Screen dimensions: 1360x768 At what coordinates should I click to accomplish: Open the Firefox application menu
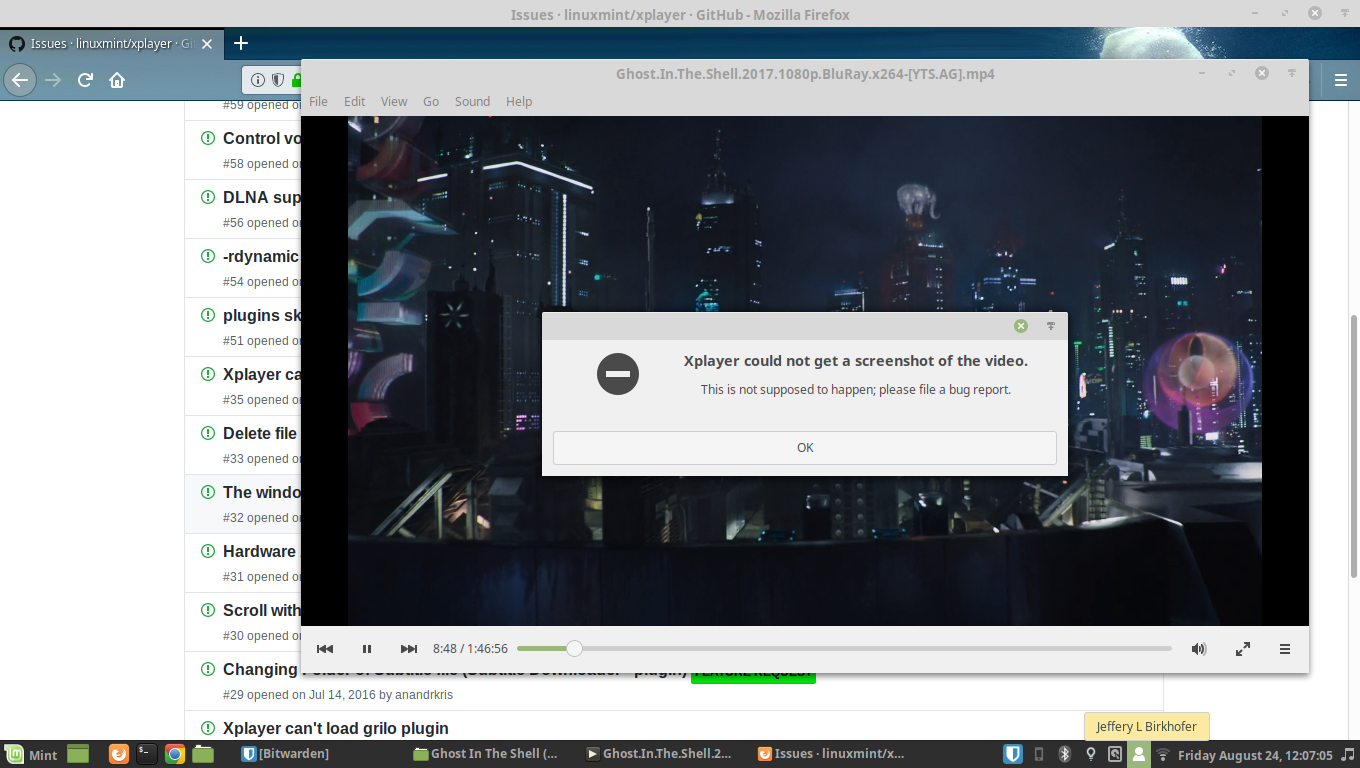[x=1339, y=80]
